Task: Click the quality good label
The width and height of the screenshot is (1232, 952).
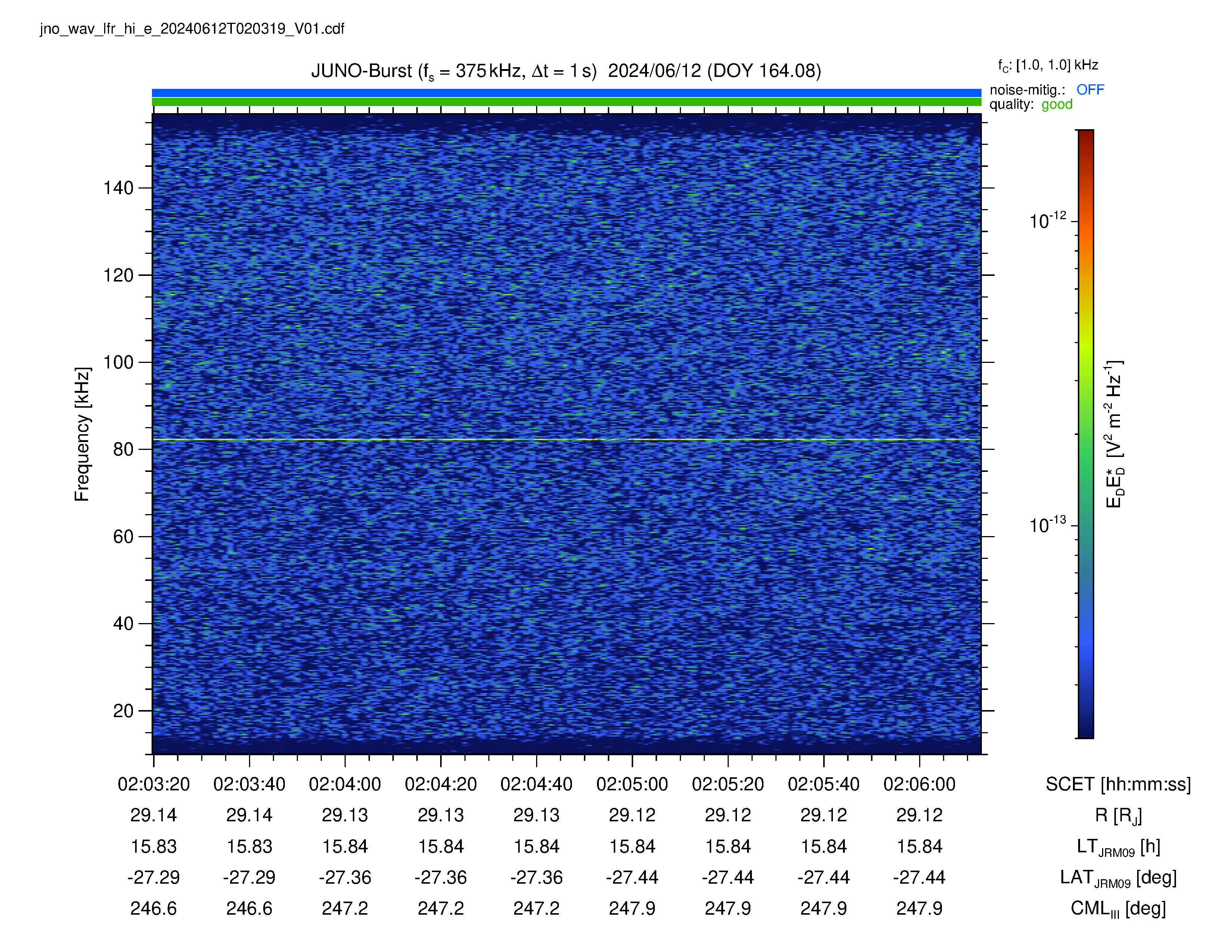Action: [x=1031, y=104]
